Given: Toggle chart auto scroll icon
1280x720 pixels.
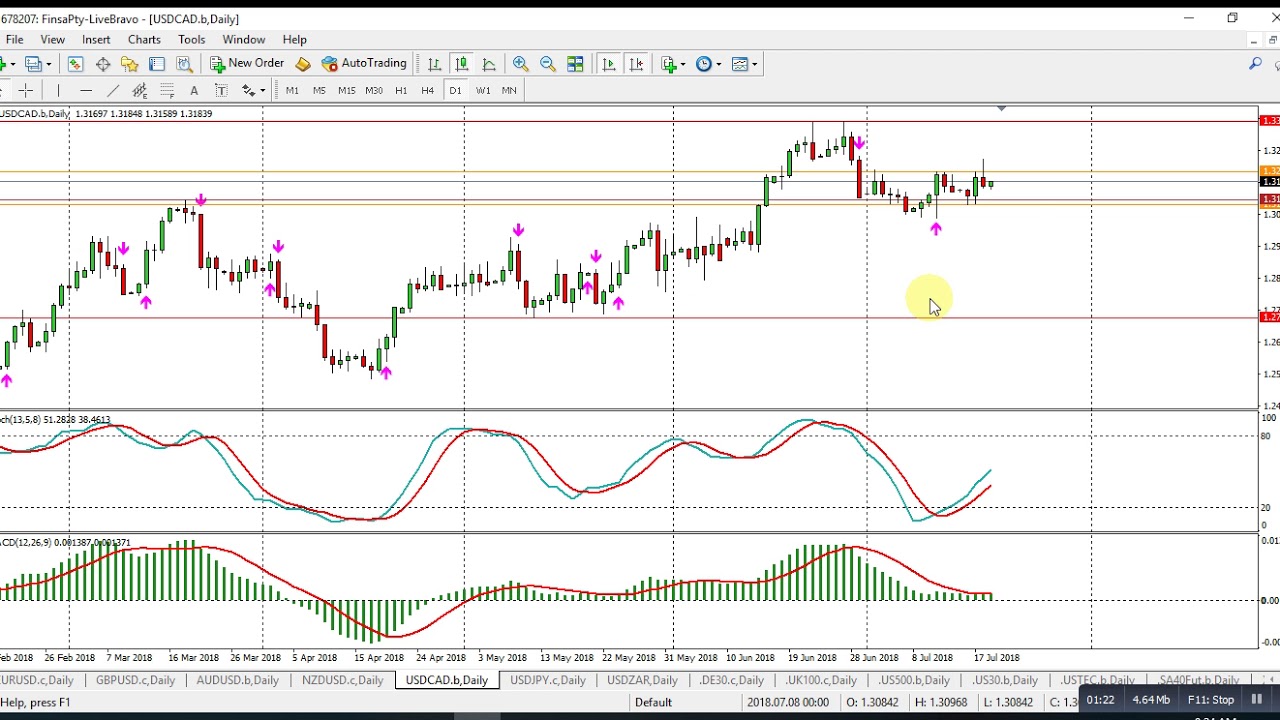Looking at the screenshot, I should point(608,64).
